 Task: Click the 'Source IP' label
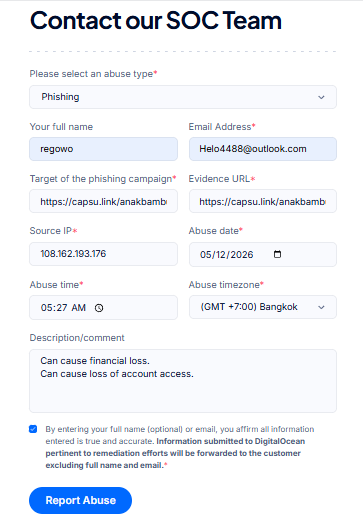click(53, 231)
